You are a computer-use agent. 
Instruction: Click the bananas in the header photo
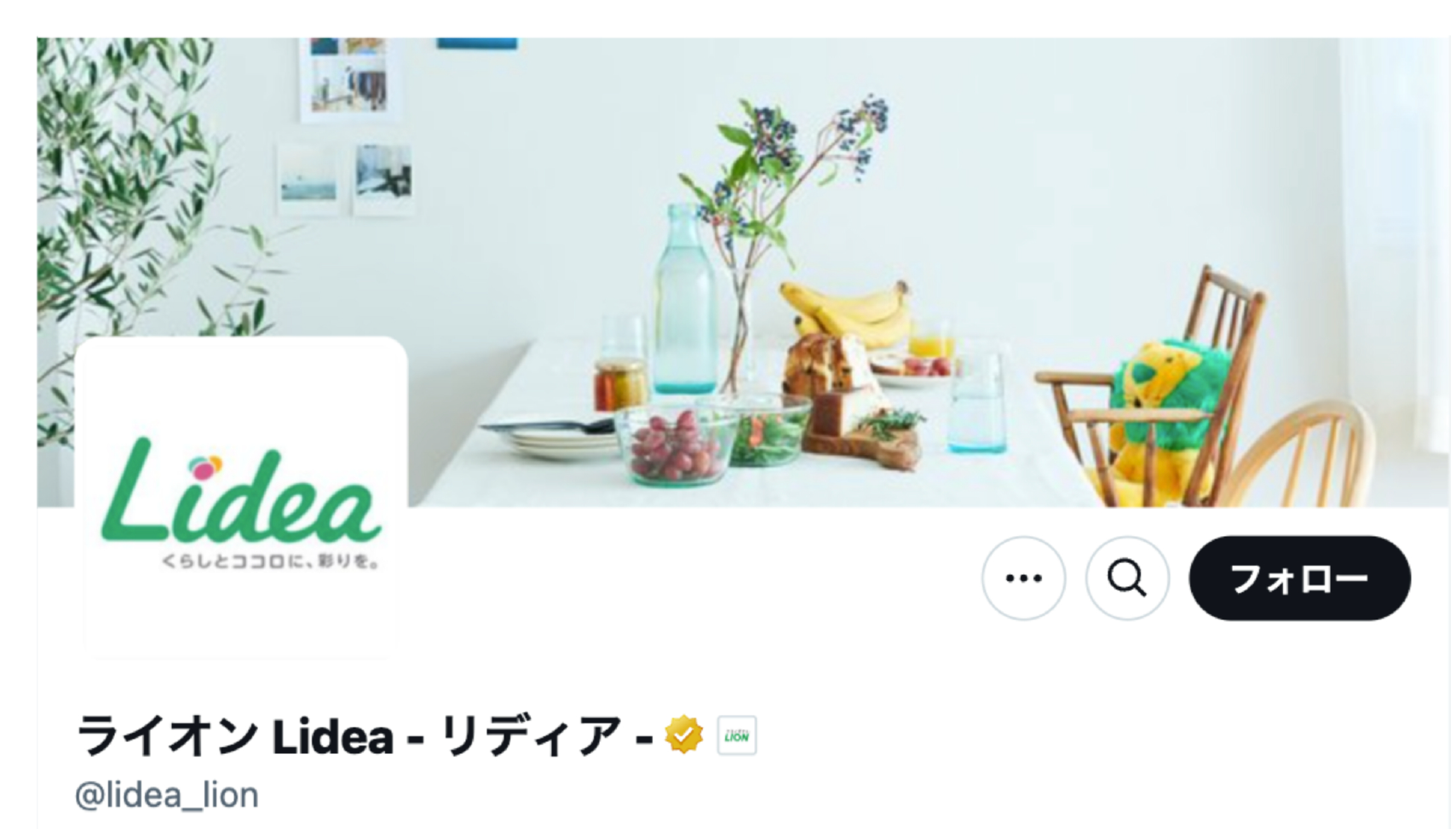pos(848,311)
